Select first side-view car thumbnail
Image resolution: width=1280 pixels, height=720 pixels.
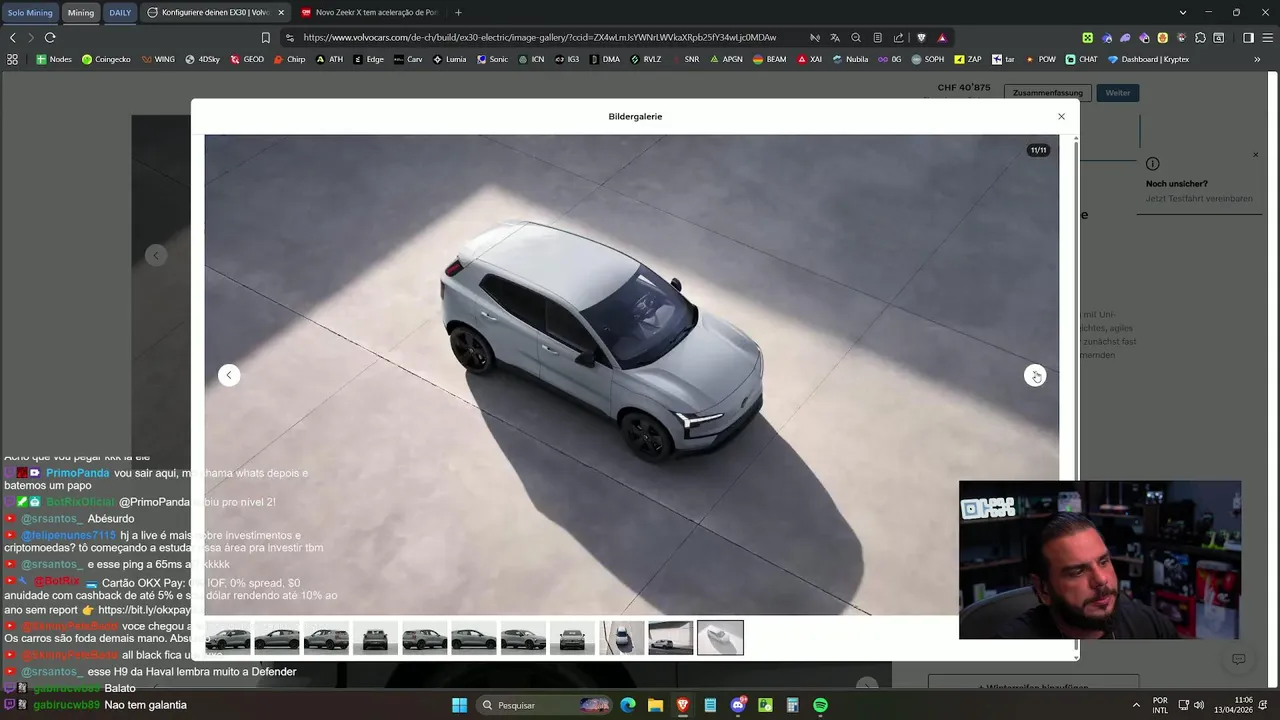coord(228,638)
